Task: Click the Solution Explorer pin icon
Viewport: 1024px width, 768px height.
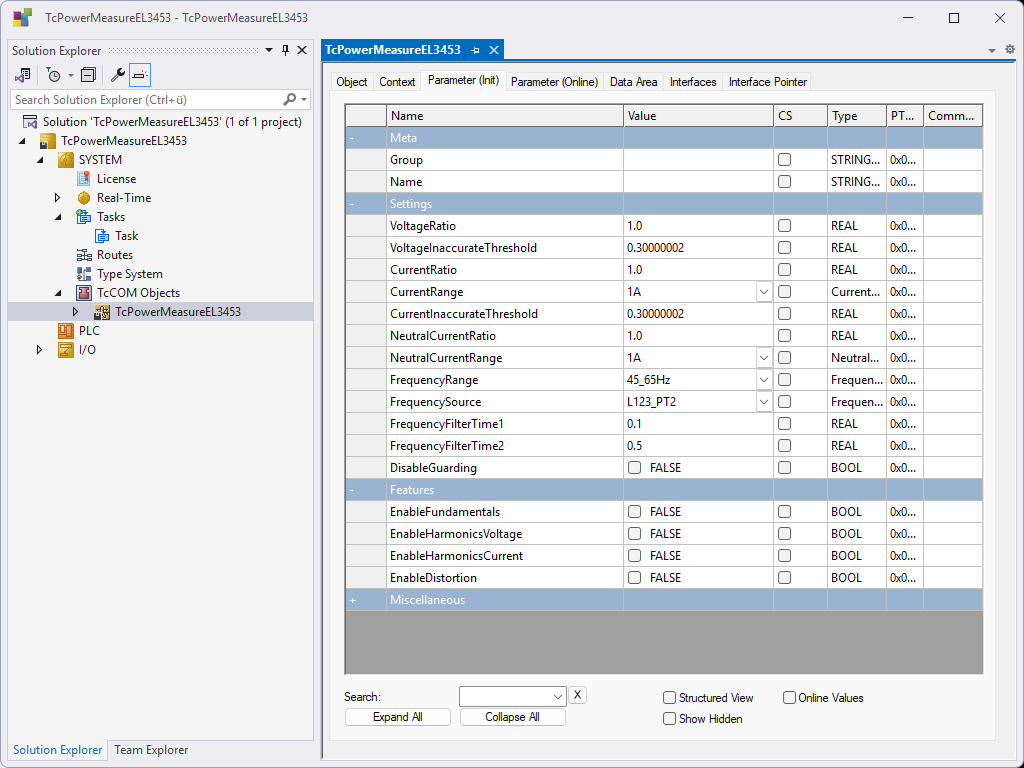Action: tap(285, 50)
